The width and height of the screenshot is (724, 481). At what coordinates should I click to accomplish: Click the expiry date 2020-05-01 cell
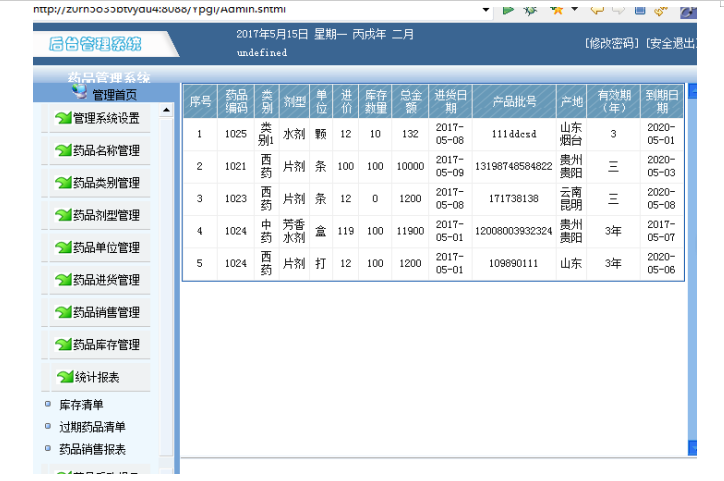pos(661,134)
